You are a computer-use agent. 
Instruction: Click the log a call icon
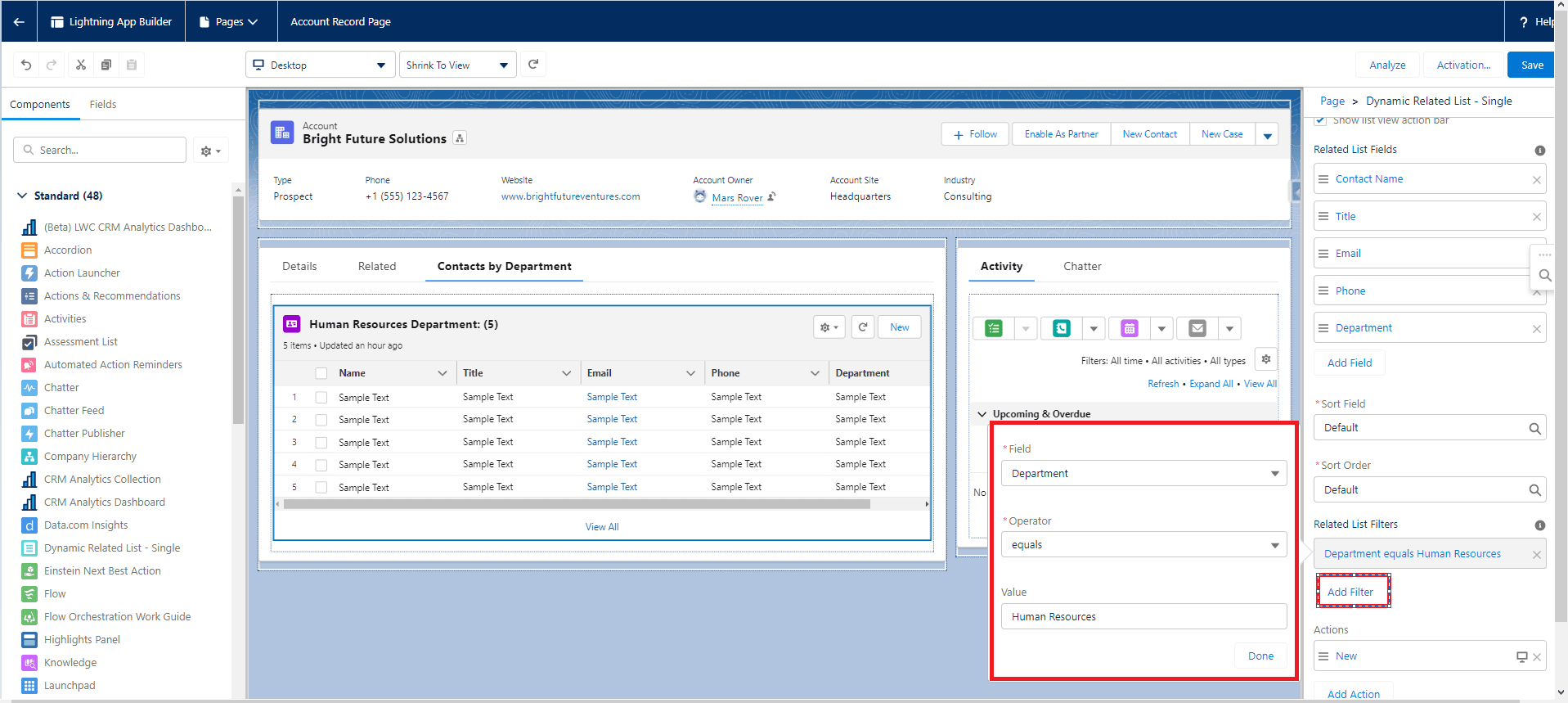(1062, 328)
